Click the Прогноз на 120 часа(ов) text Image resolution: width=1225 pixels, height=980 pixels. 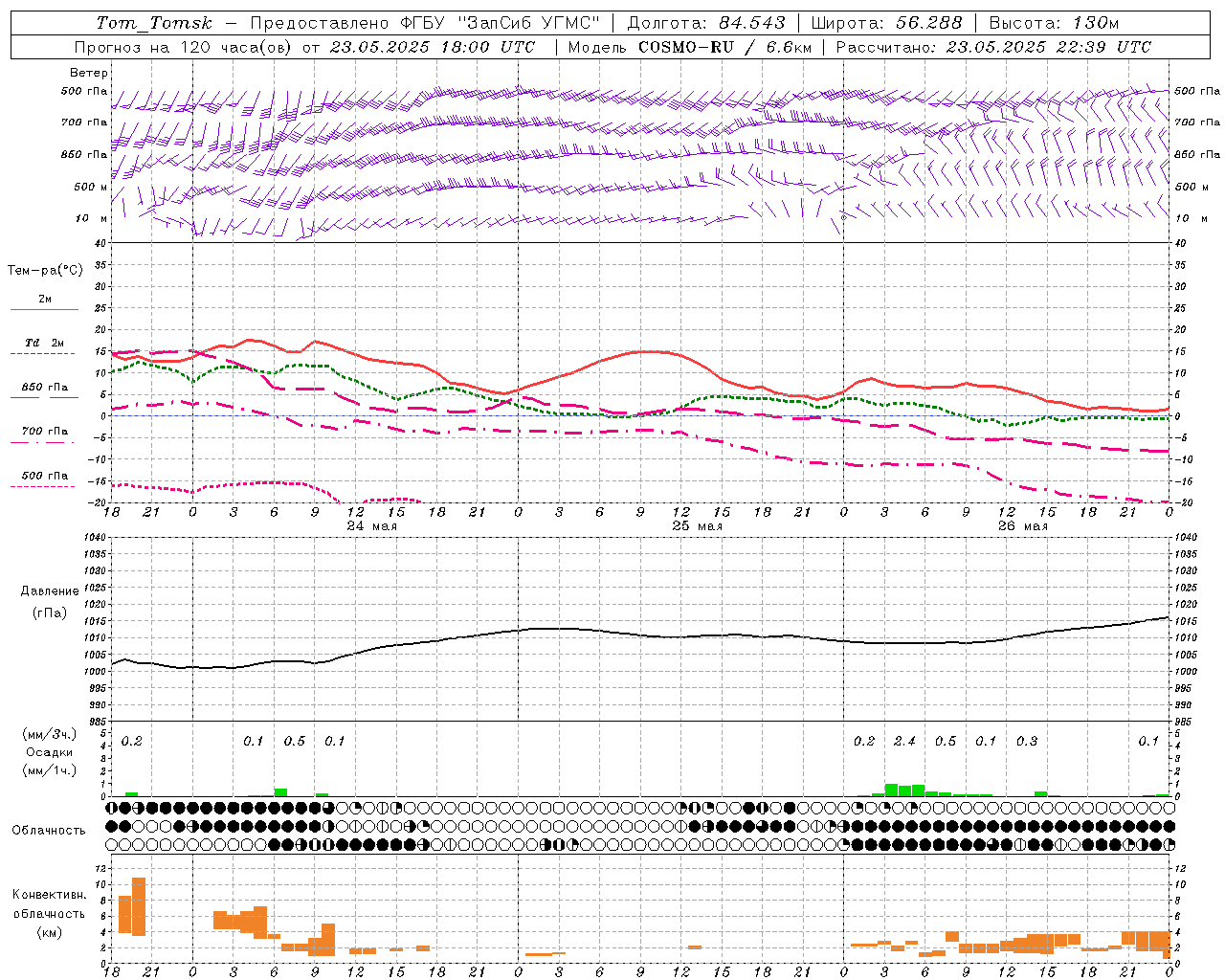(184, 47)
